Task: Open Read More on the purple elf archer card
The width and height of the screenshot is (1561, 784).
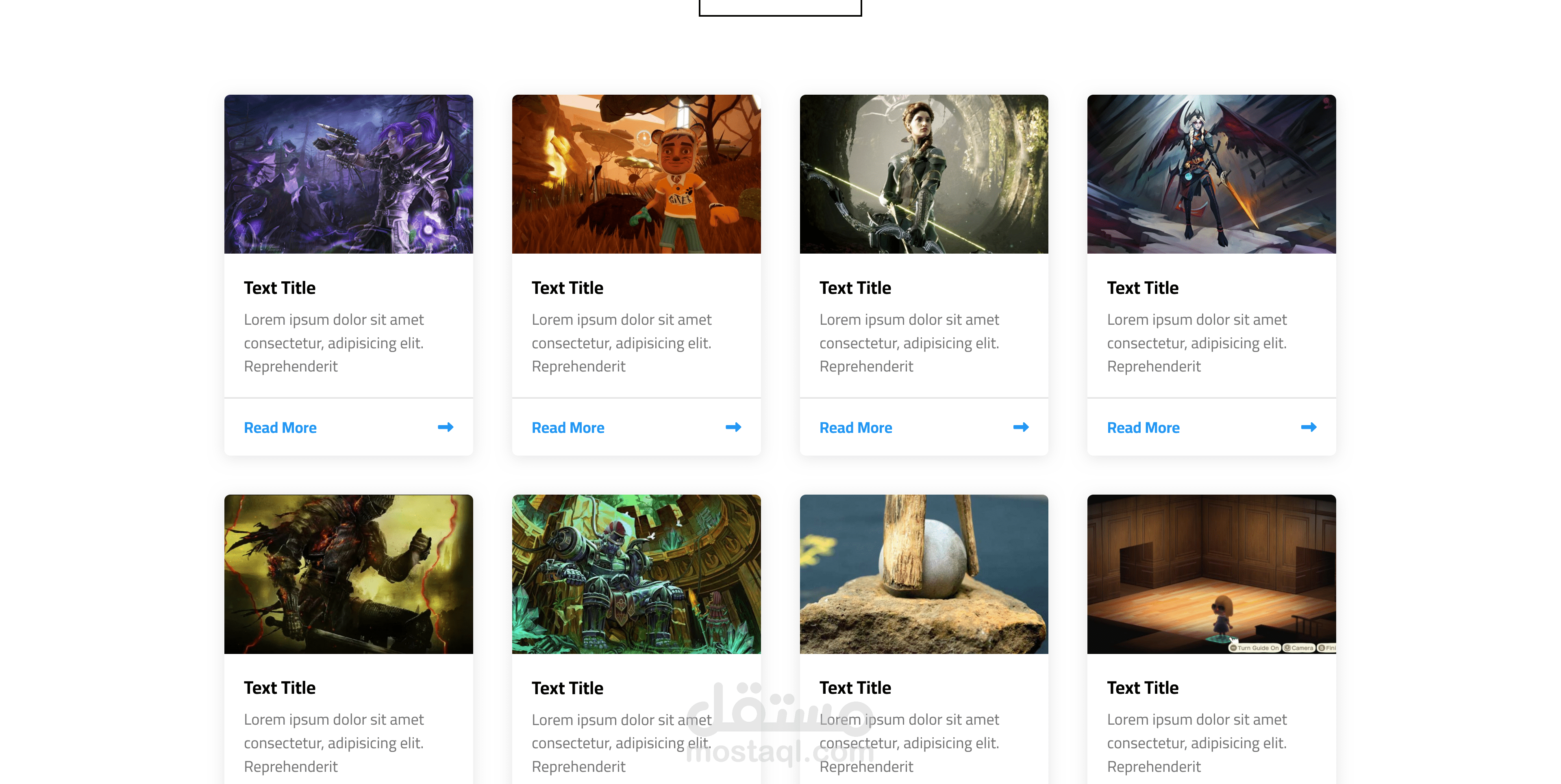Action: (x=280, y=428)
